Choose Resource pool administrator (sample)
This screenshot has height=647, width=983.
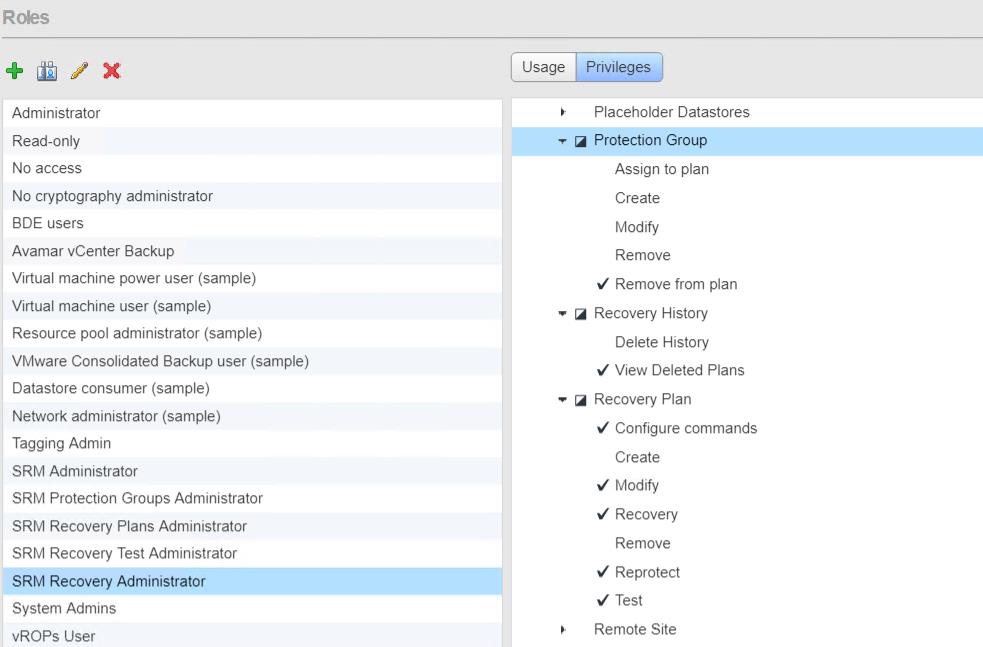253,334
